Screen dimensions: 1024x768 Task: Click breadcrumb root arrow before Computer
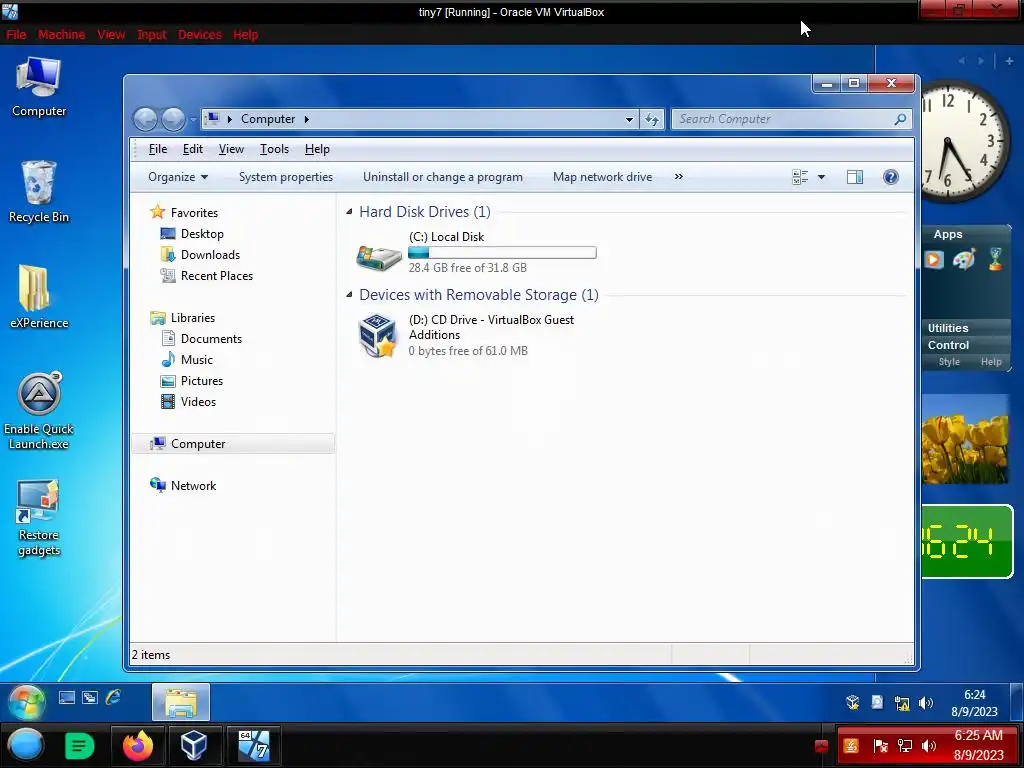230,119
